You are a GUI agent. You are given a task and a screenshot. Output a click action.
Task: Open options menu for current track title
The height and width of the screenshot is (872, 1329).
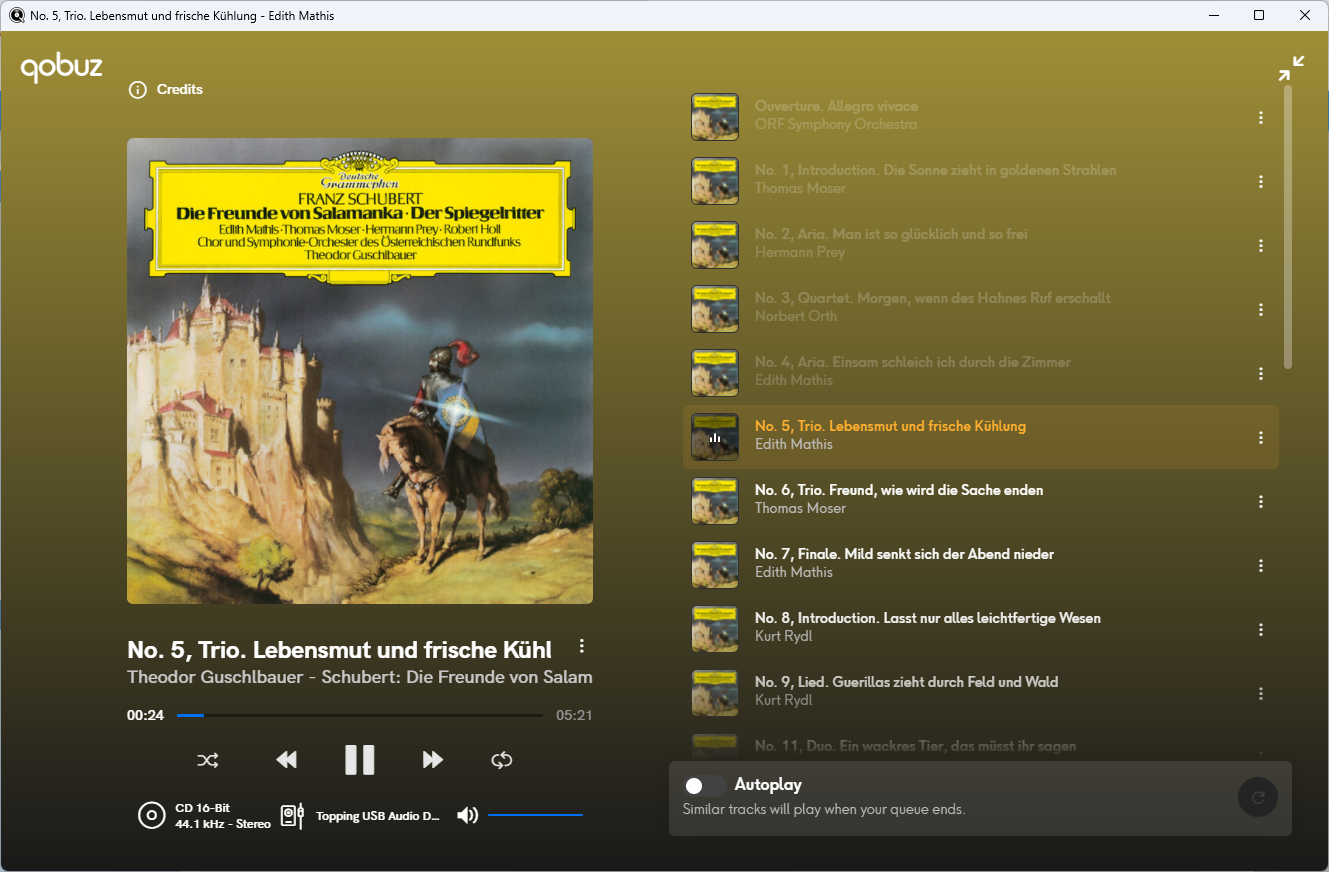[582, 647]
